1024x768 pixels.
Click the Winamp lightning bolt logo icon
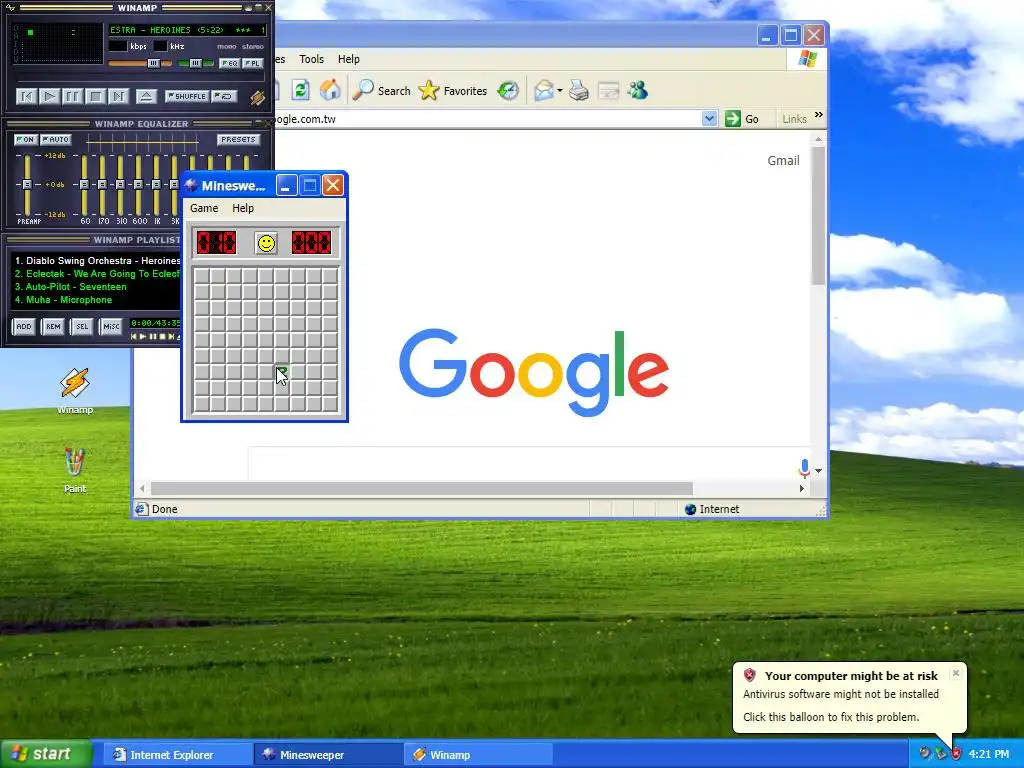(257, 97)
